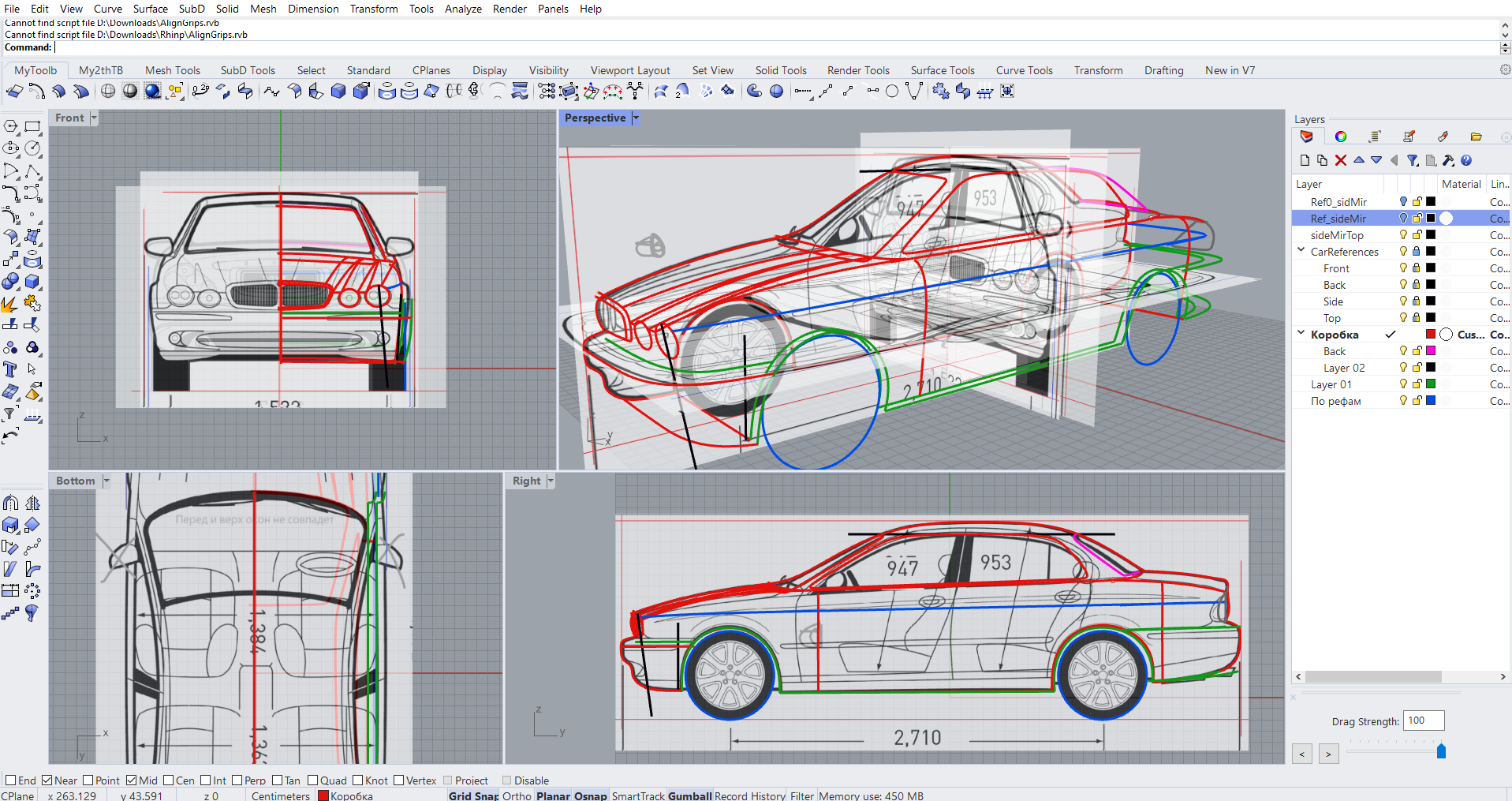Viewport: 1512px width, 801px height.
Task: Click the undo arrow in left sidebar
Action: tap(10, 436)
